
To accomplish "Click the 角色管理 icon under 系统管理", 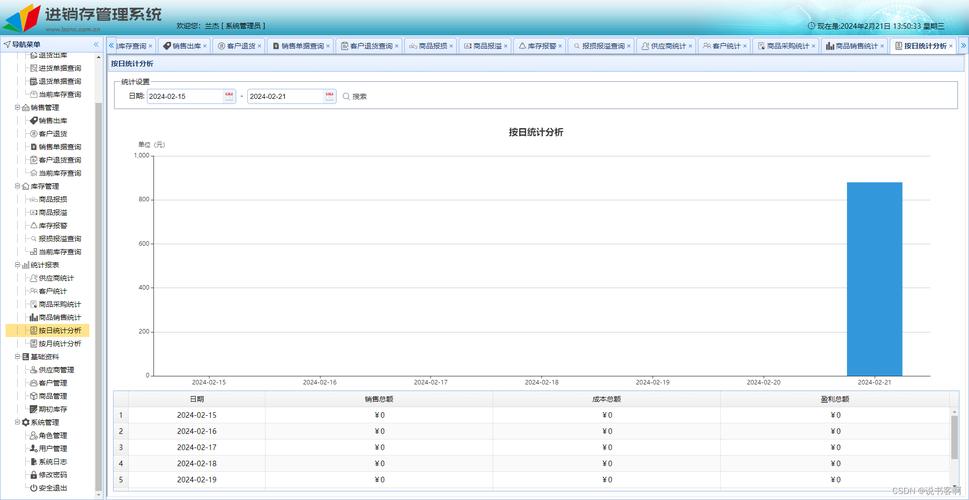I will coord(34,435).
